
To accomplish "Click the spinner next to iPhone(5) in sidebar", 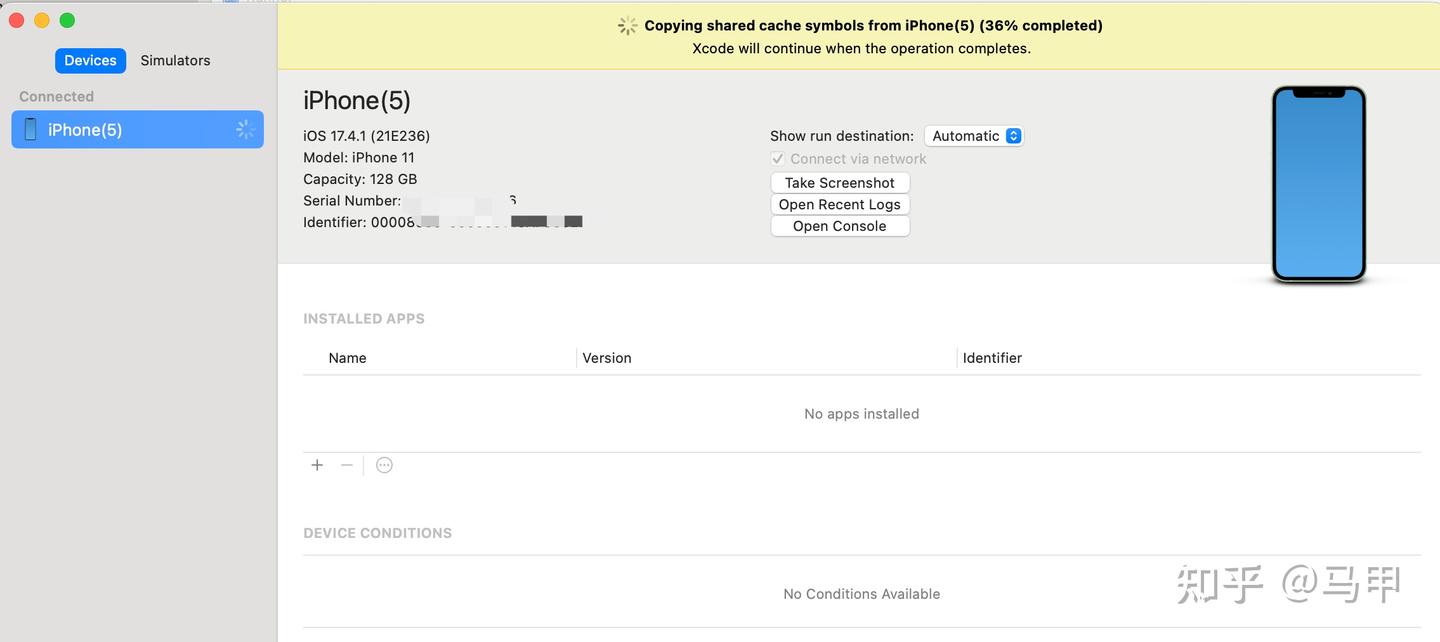I will (245, 129).
